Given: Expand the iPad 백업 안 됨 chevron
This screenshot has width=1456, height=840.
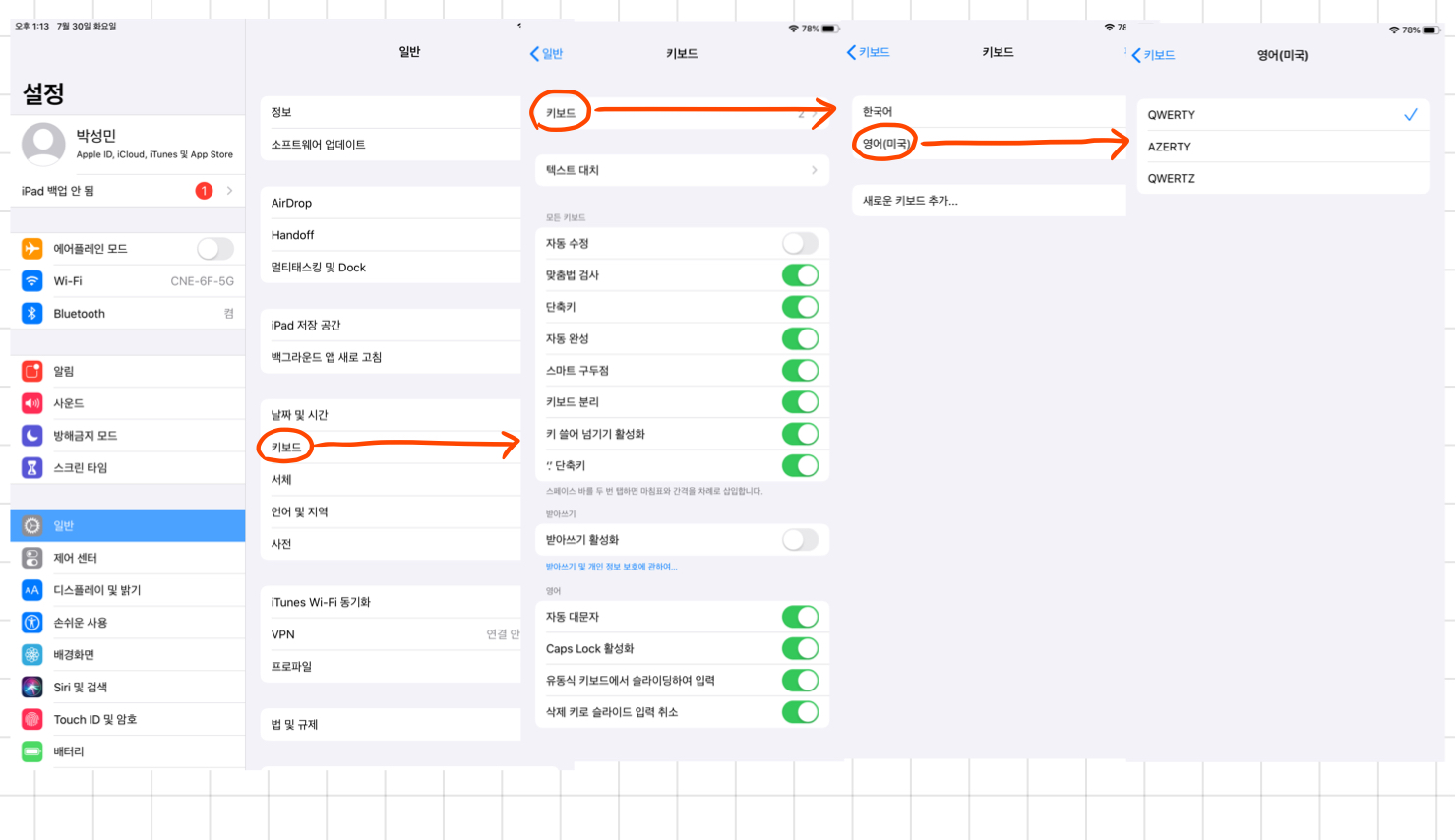Looking at the screenshot, I should (230, 191).
